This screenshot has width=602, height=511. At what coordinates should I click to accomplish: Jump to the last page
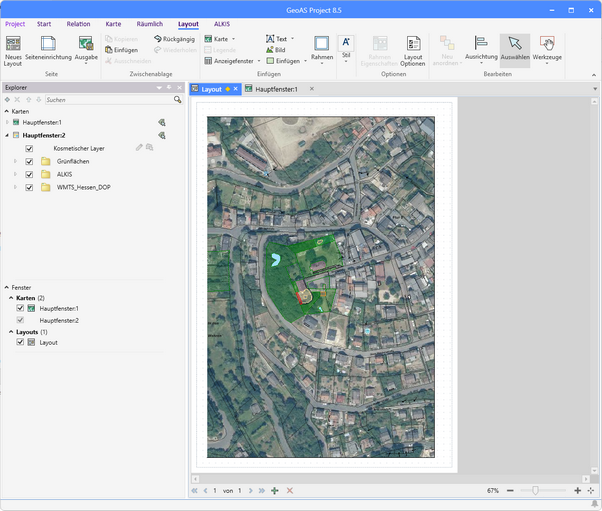pos(262,491)
